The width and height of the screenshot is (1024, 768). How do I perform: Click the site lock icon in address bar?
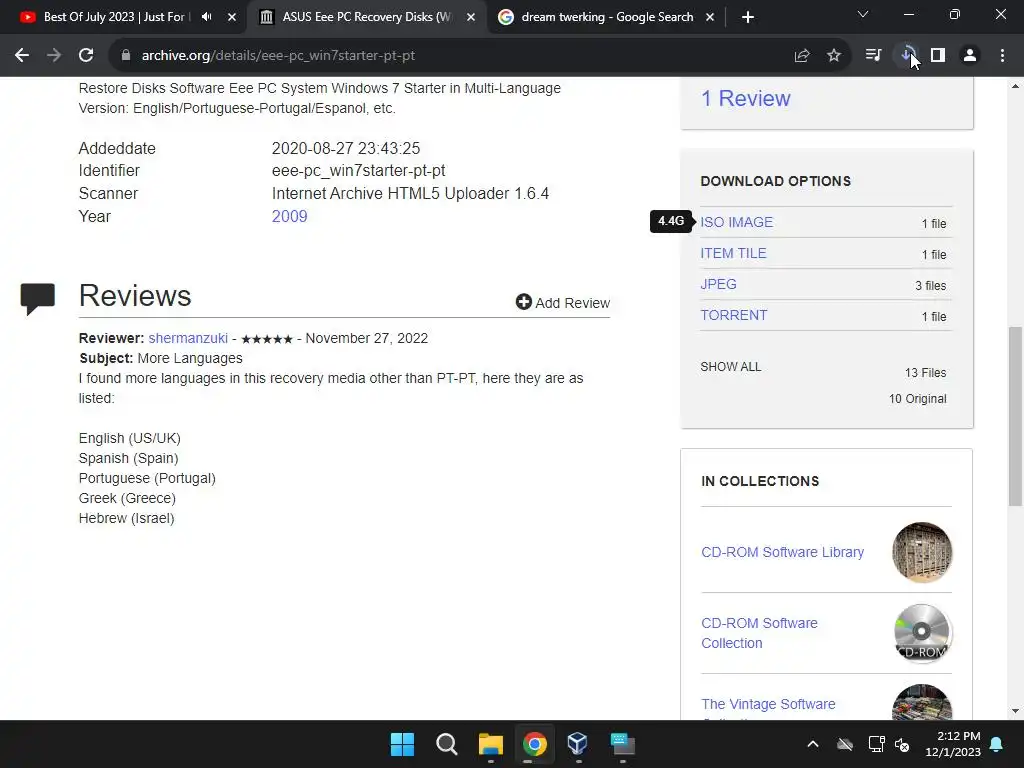click(126, 56)
